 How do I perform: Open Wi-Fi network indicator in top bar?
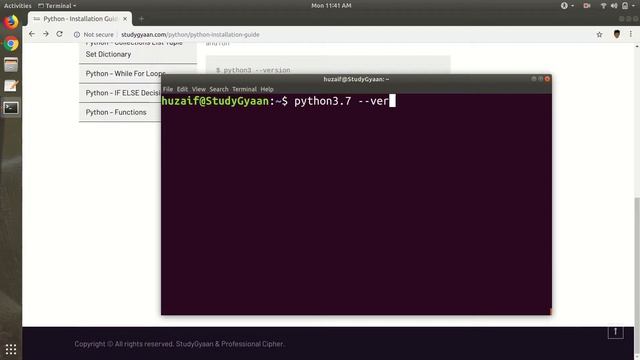[x=603, y=6]
